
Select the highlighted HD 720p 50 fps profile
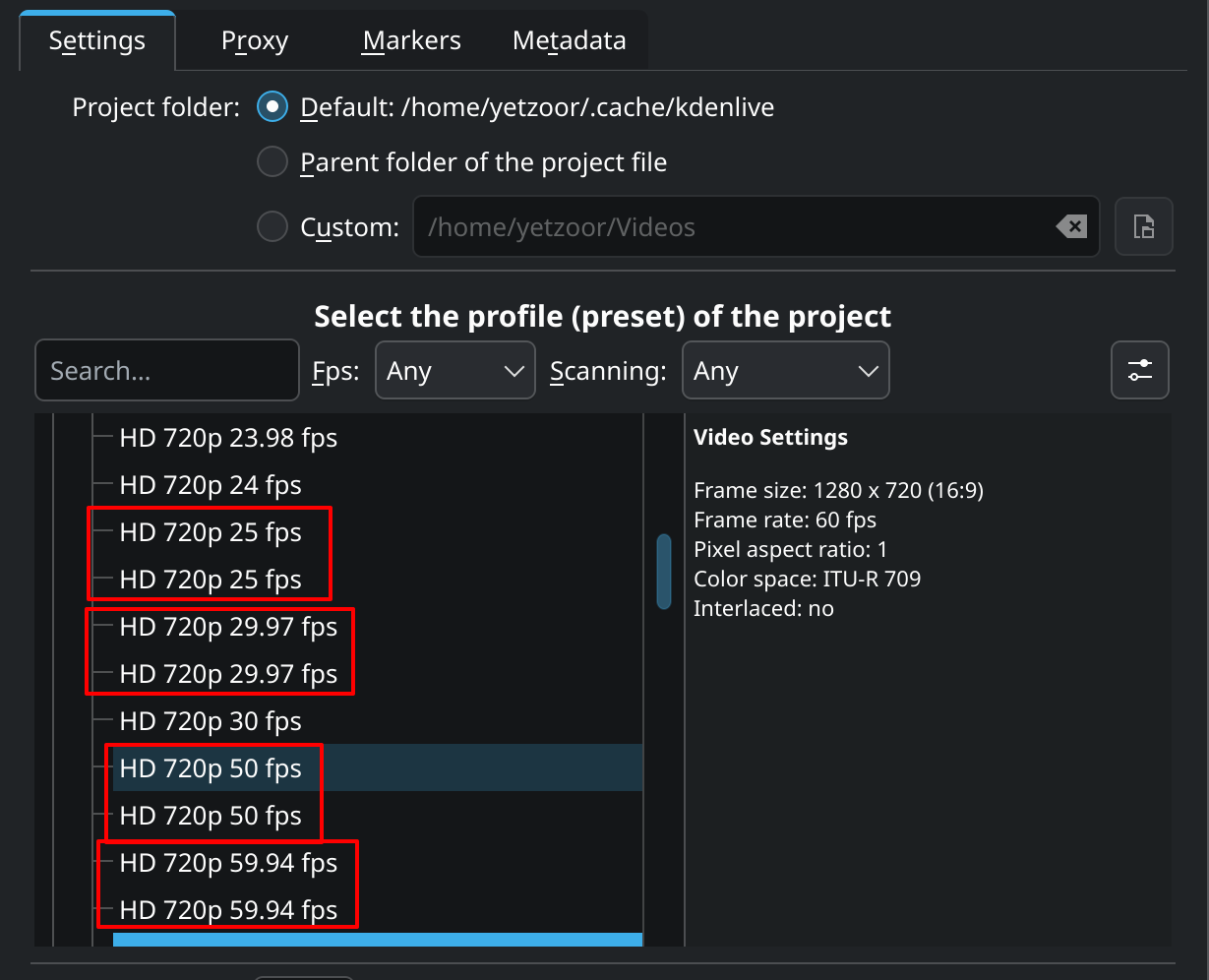[x=211, y=768]
